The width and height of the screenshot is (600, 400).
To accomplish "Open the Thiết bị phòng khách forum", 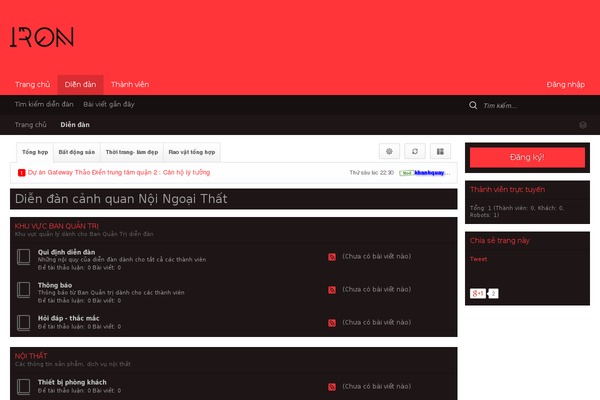I will click(72, 382).
